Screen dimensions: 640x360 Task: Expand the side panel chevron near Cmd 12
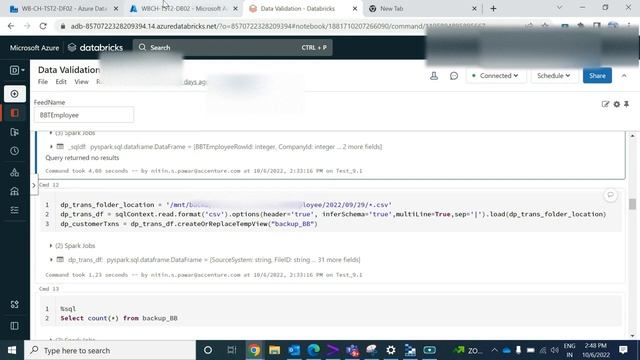click(x=34, y=185)
